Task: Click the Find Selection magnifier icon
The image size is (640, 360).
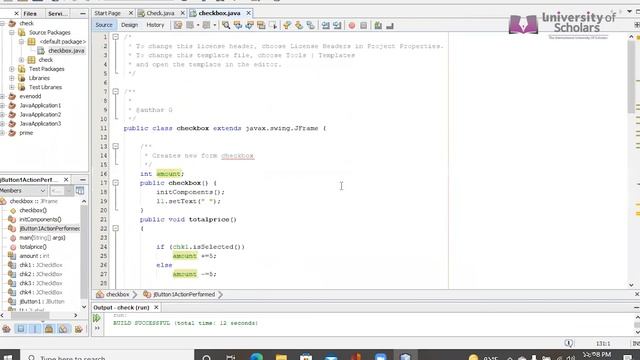Action: pos(226,25)
